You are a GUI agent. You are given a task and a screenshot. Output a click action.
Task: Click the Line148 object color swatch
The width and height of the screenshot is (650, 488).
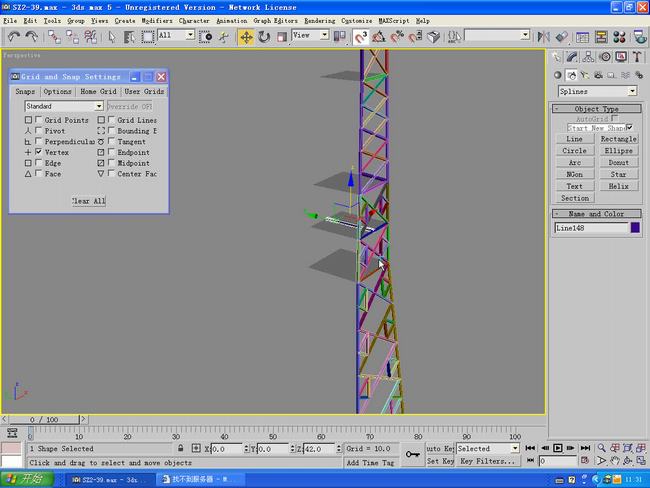(x=635, y=228)
